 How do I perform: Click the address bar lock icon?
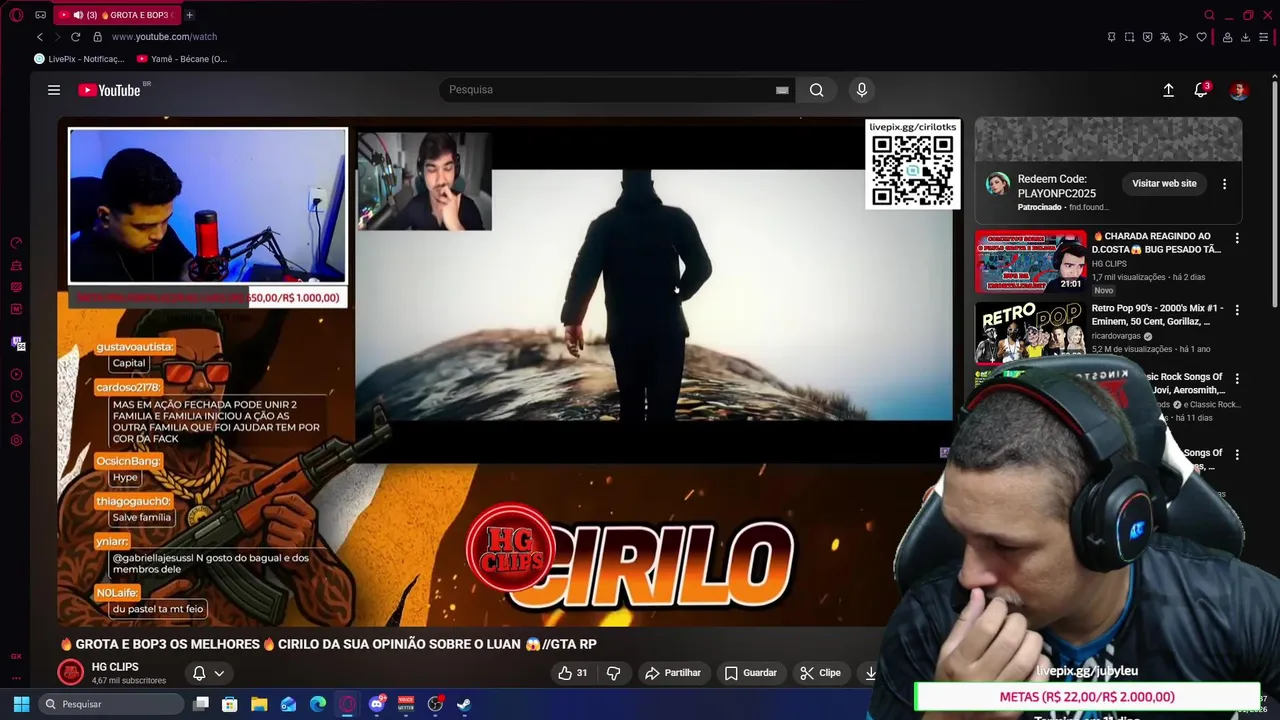tap(97, 37)
